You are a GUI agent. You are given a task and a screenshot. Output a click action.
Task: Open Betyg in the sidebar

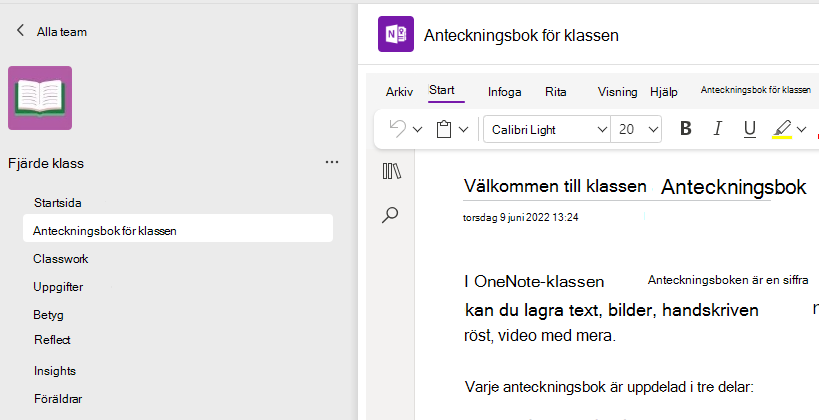(49, 315)
